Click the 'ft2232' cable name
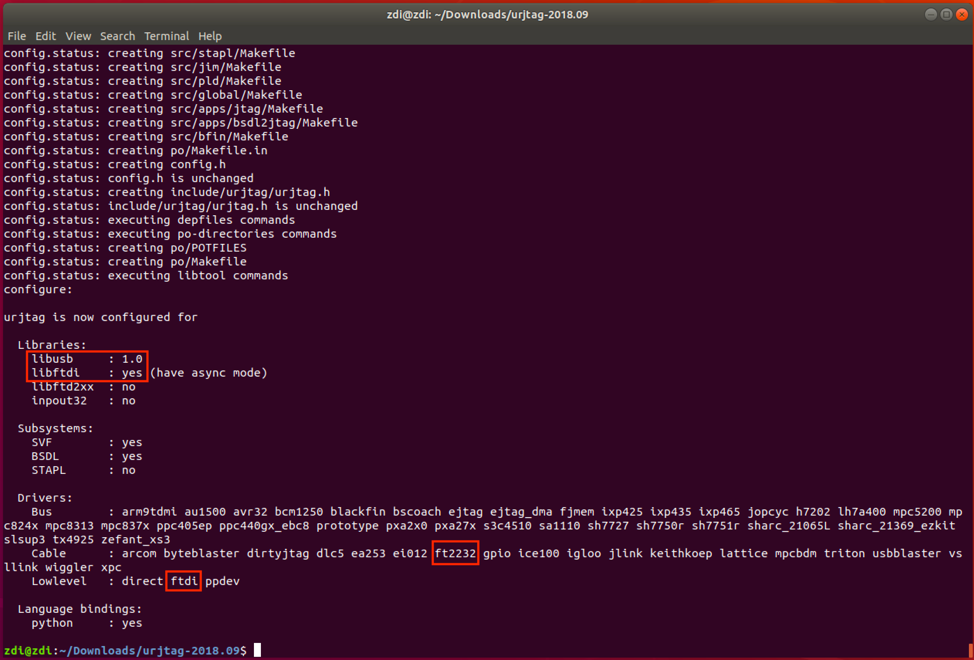 (455, 553)
